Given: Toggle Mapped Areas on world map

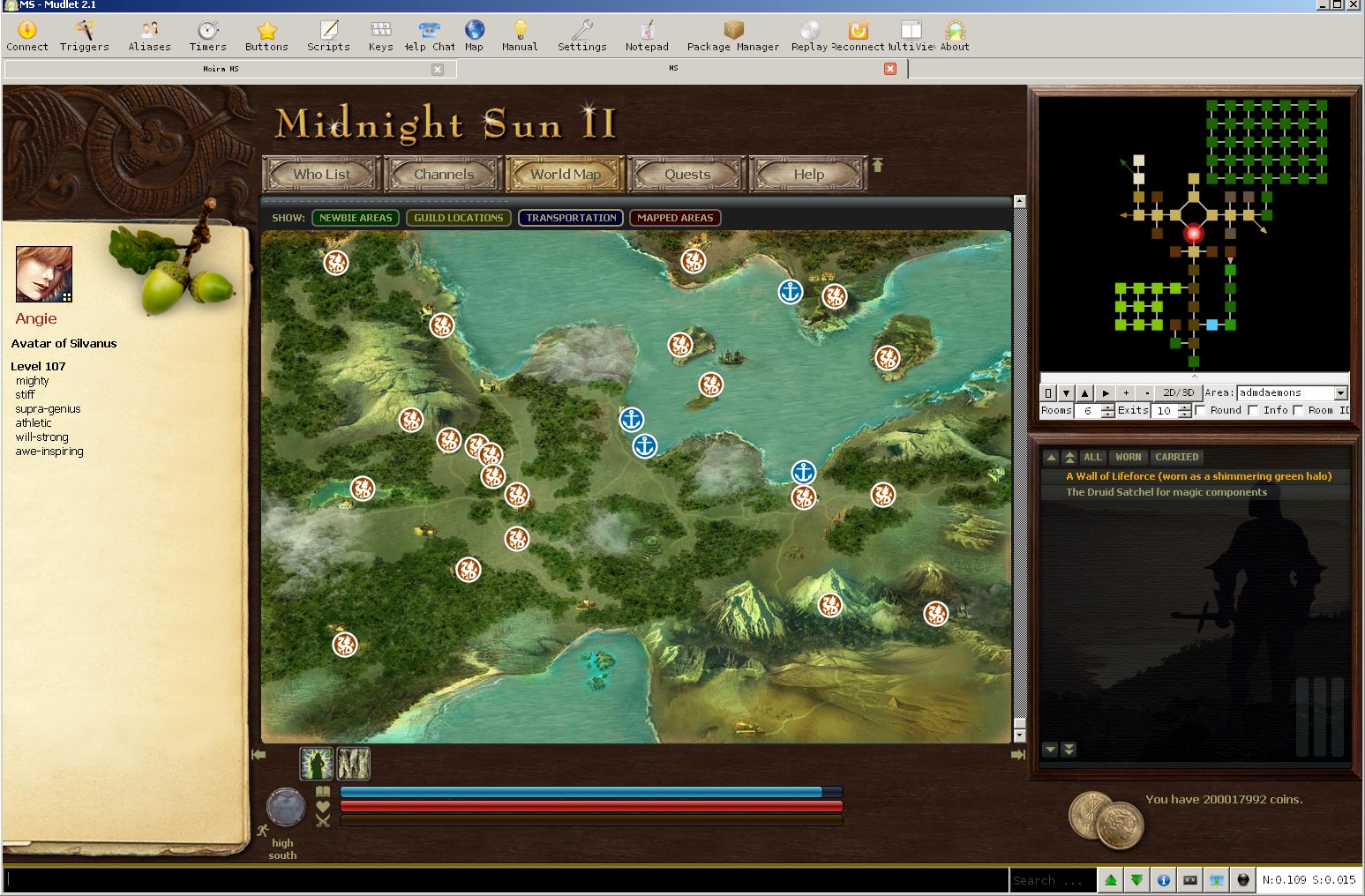Looking at the screenshot, I should point(675,218).
